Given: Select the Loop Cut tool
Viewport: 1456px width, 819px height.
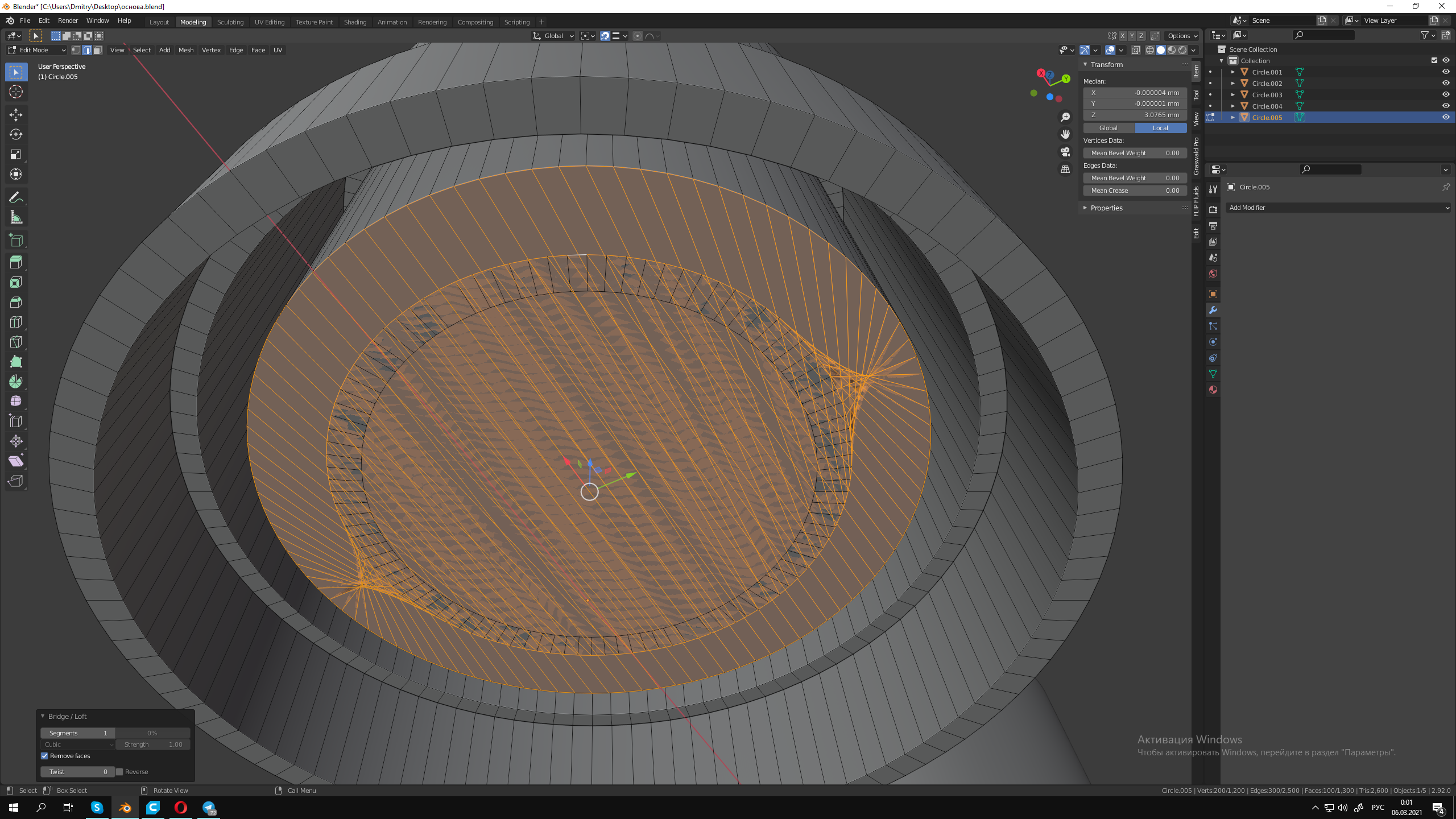Looking at the screenshot, I should tap(16, 322).
